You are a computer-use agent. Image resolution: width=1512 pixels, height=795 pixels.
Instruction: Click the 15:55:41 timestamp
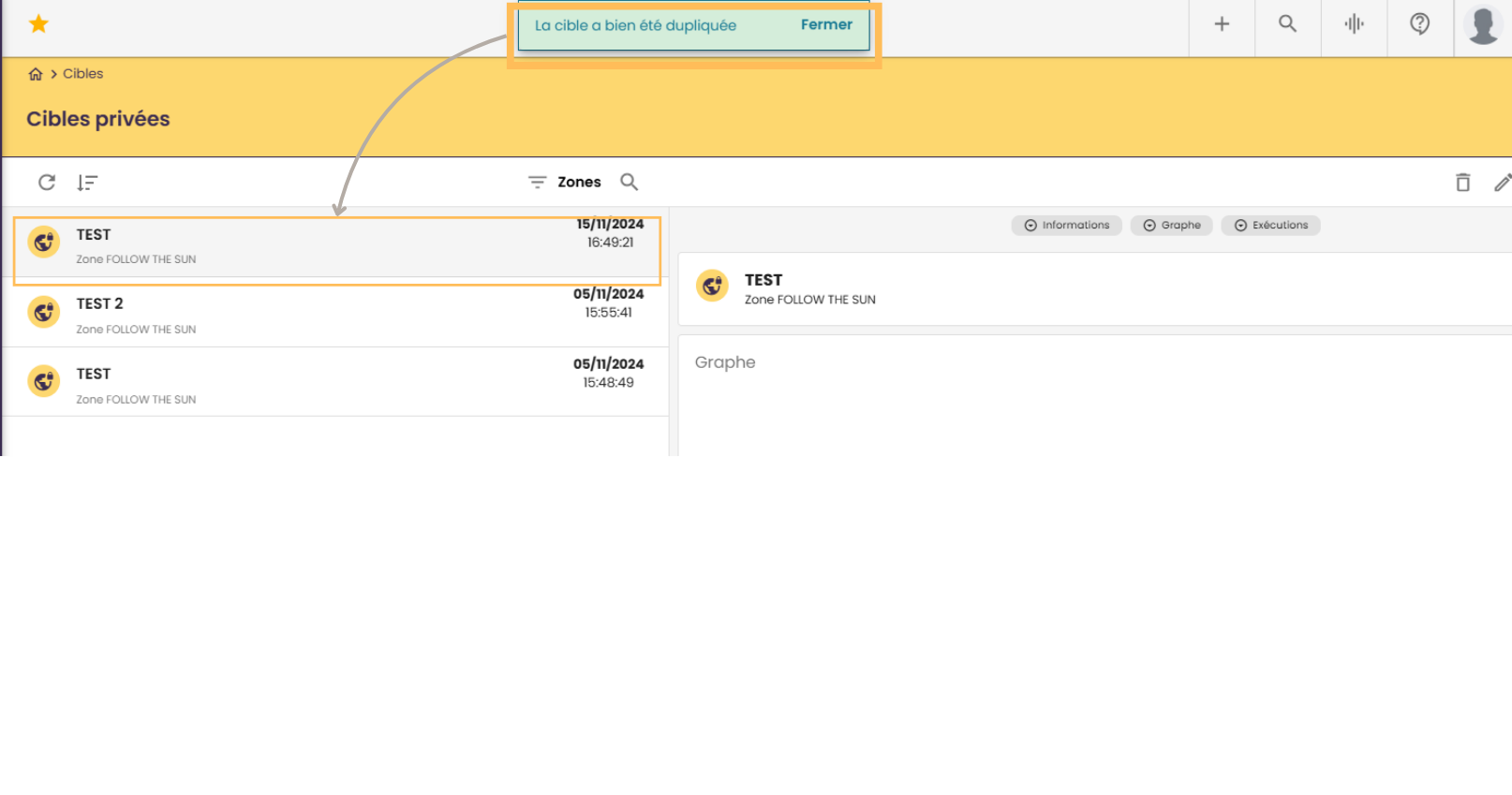[x=609, y=313]
